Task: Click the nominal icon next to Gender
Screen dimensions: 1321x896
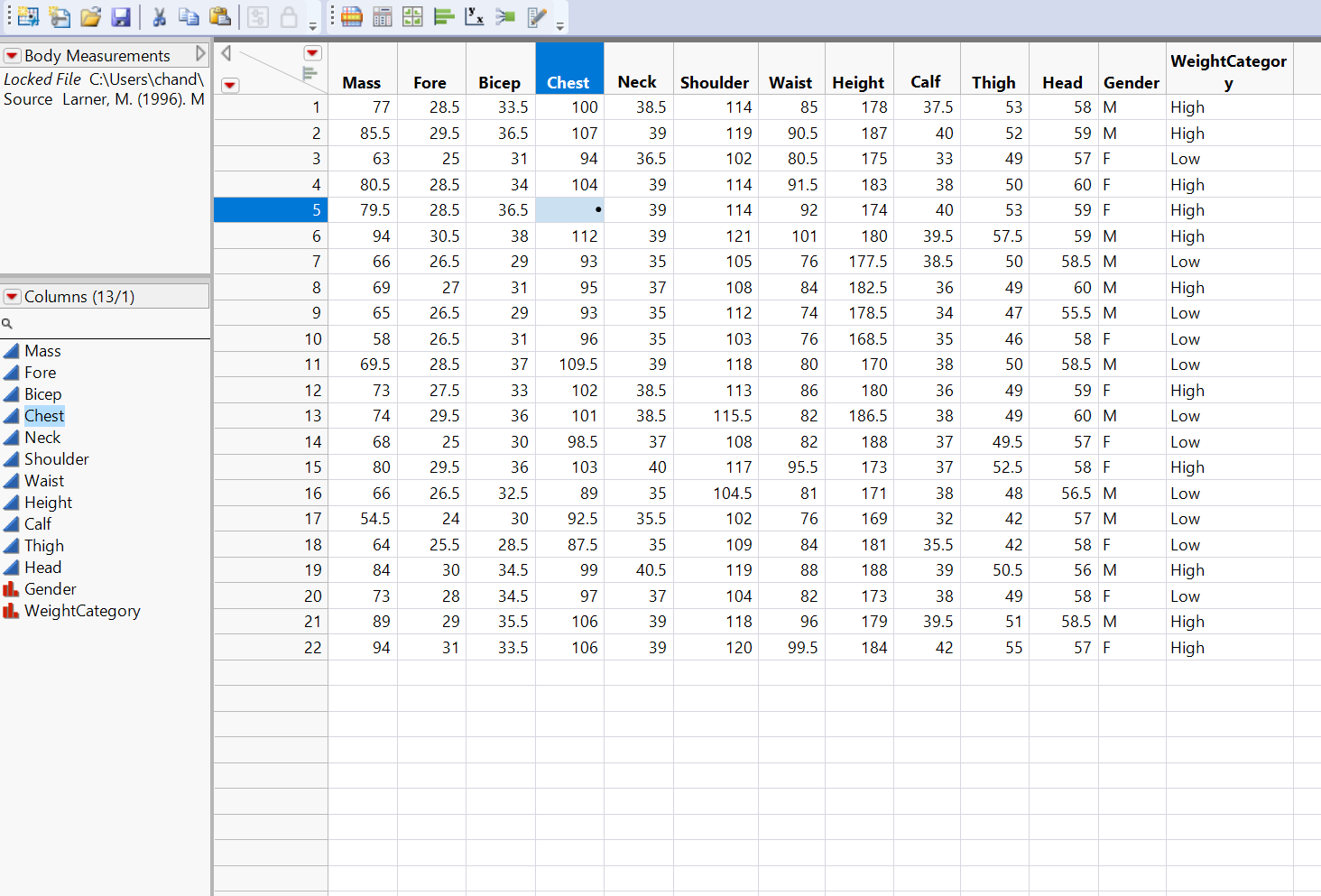Action: (x=11, y=589)
